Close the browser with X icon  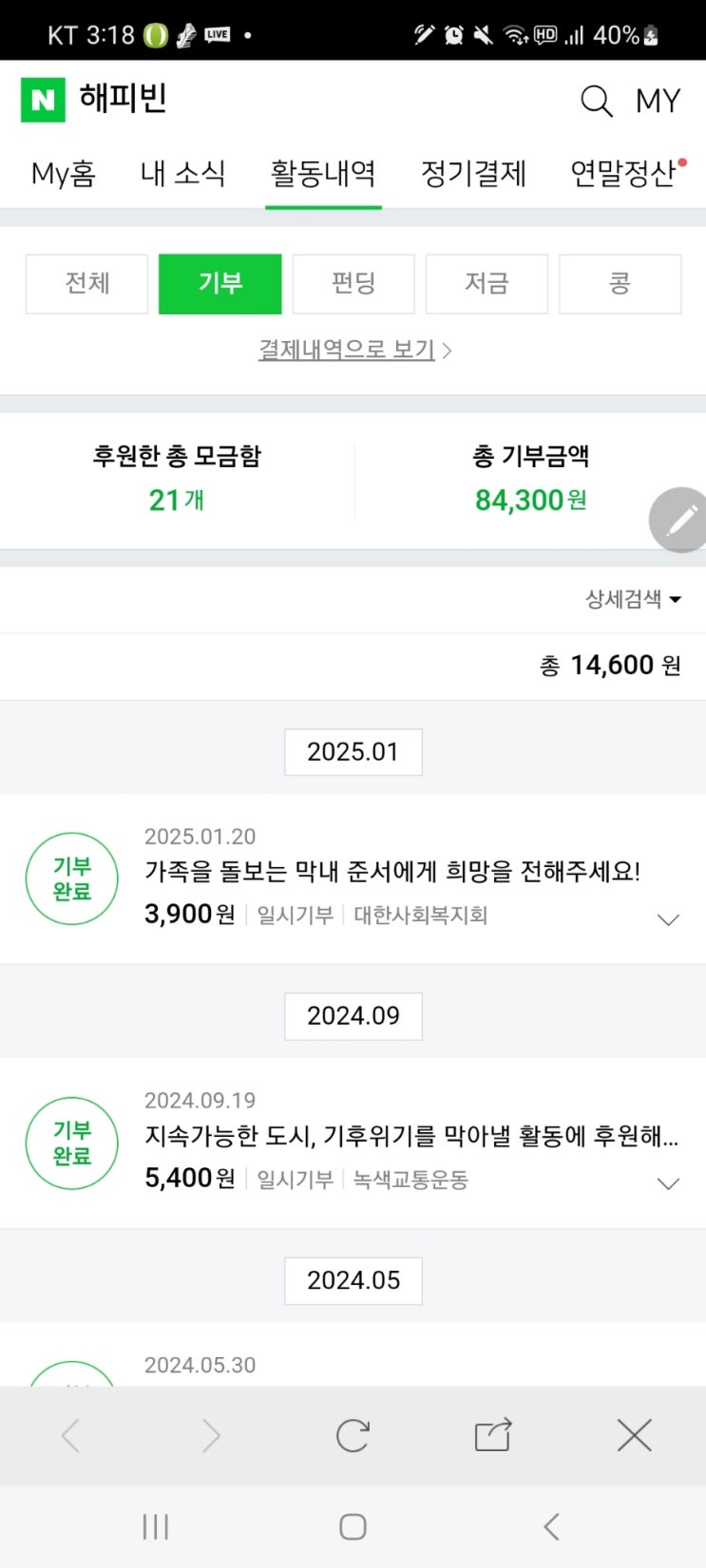634,1435
